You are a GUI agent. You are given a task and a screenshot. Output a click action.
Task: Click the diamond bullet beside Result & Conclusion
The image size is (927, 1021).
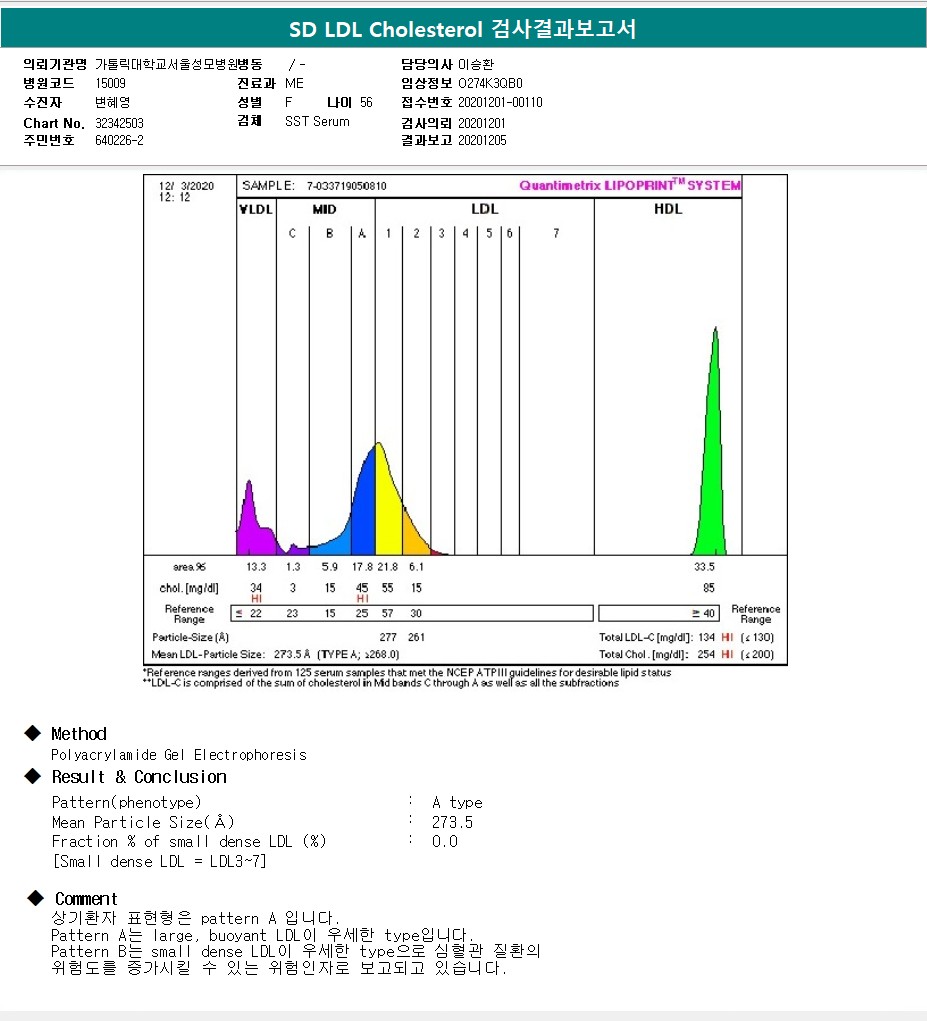32,776
